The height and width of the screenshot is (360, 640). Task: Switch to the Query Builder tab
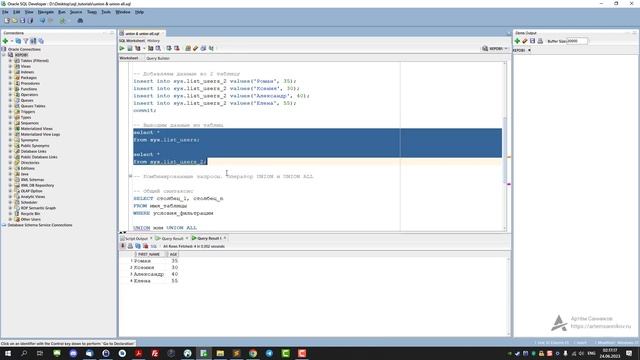[158, 58]
